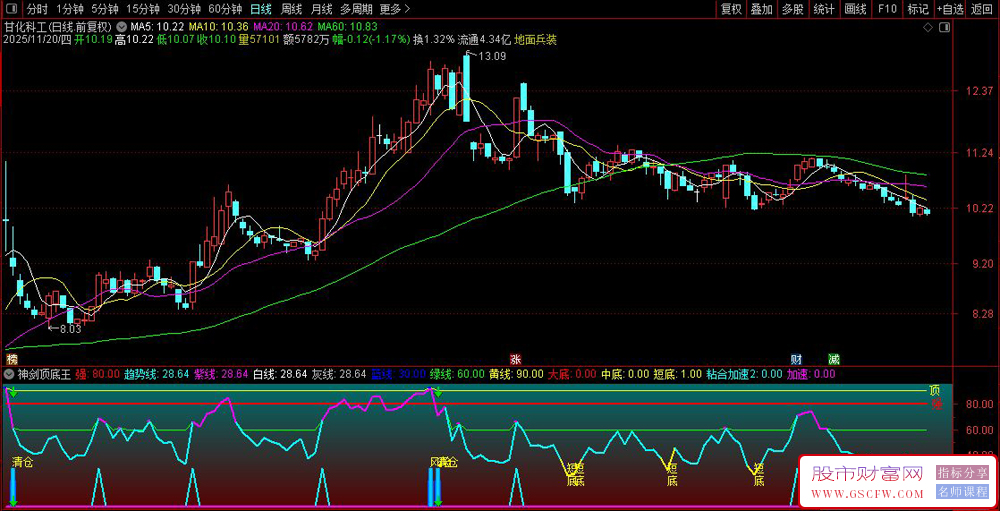
Task: Click the red '涨' event marker
Action: tap(516, 359)
